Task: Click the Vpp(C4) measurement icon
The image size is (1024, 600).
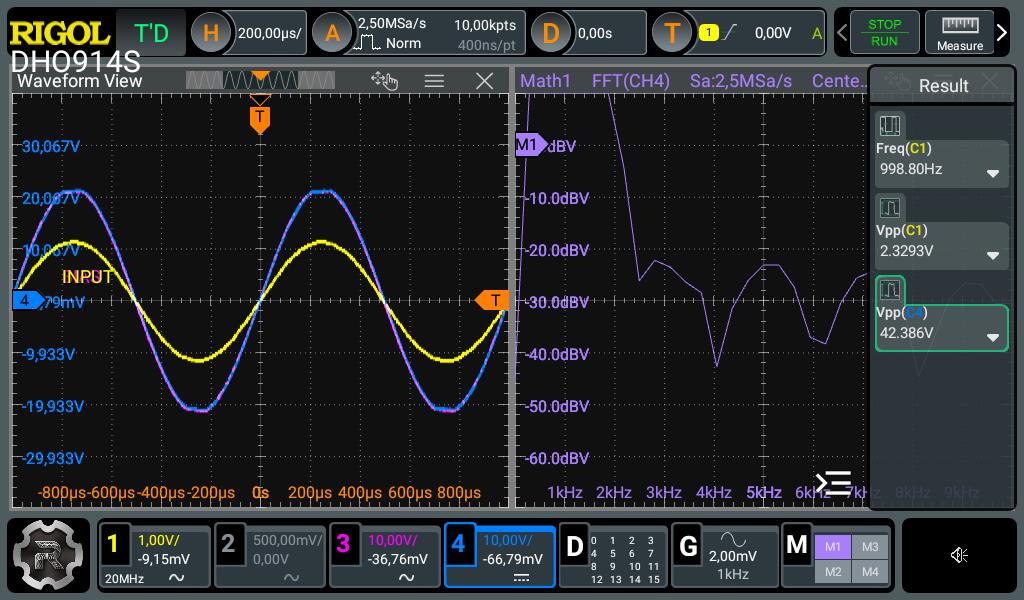Action: point(889,289)
